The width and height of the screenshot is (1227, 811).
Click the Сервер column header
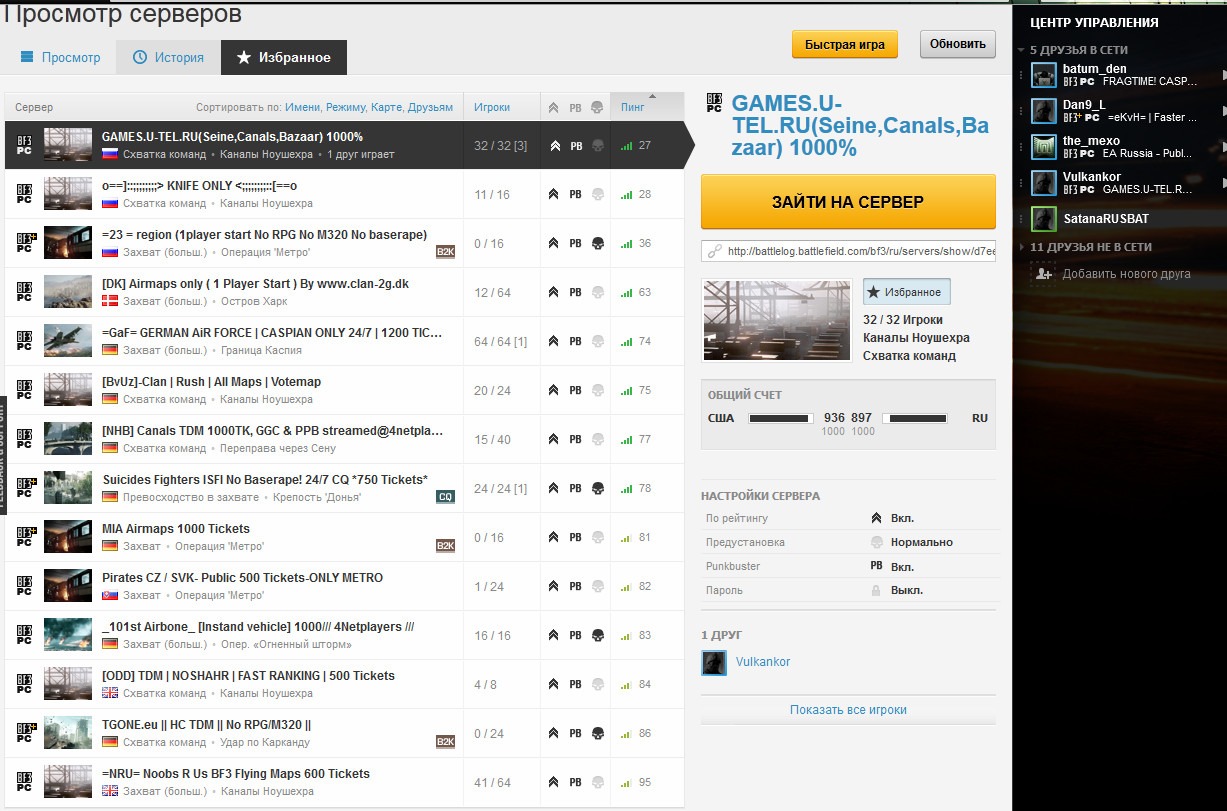point(35,107)
